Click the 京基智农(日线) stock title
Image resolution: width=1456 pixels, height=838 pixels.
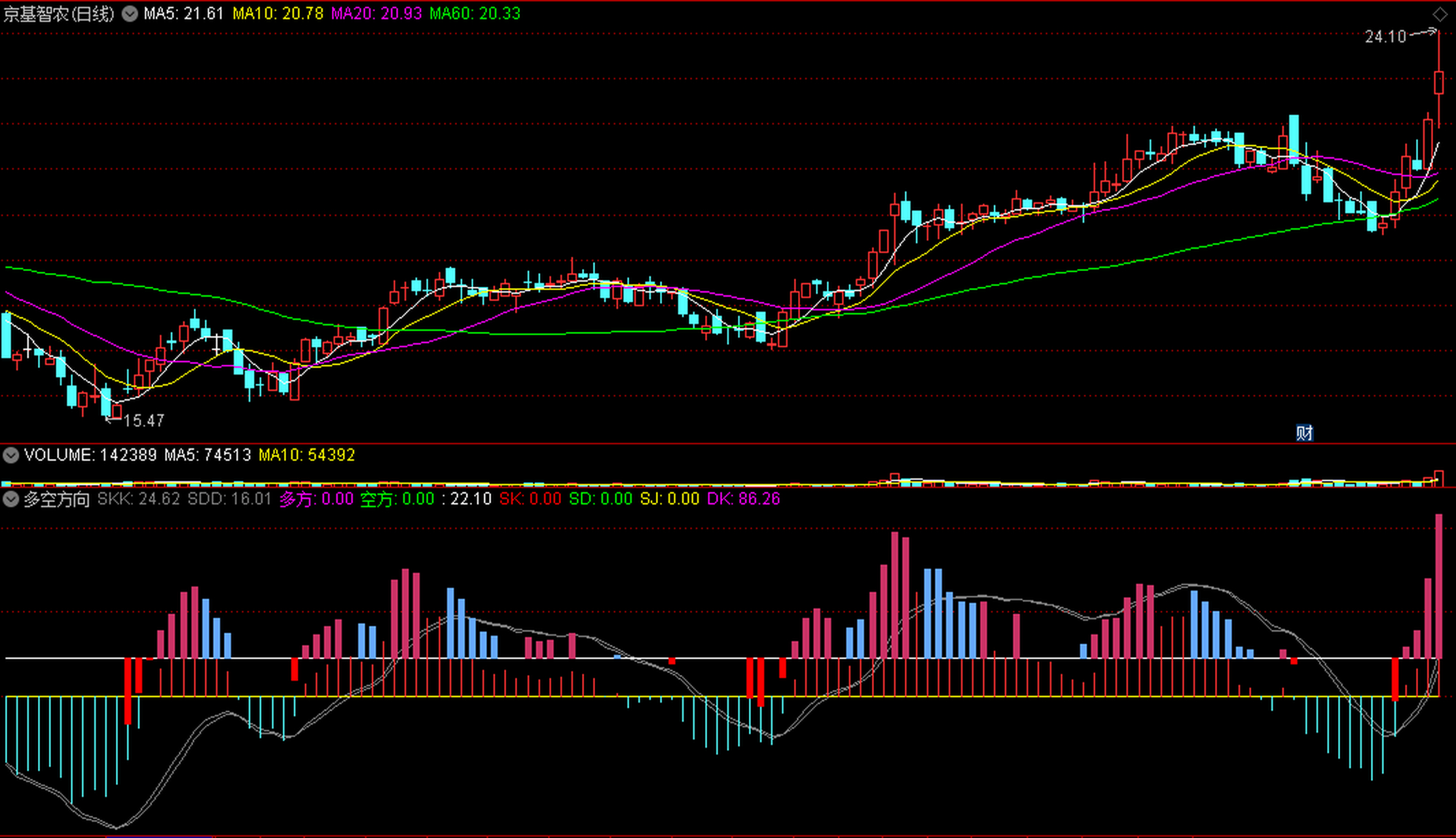click(59, 14)
